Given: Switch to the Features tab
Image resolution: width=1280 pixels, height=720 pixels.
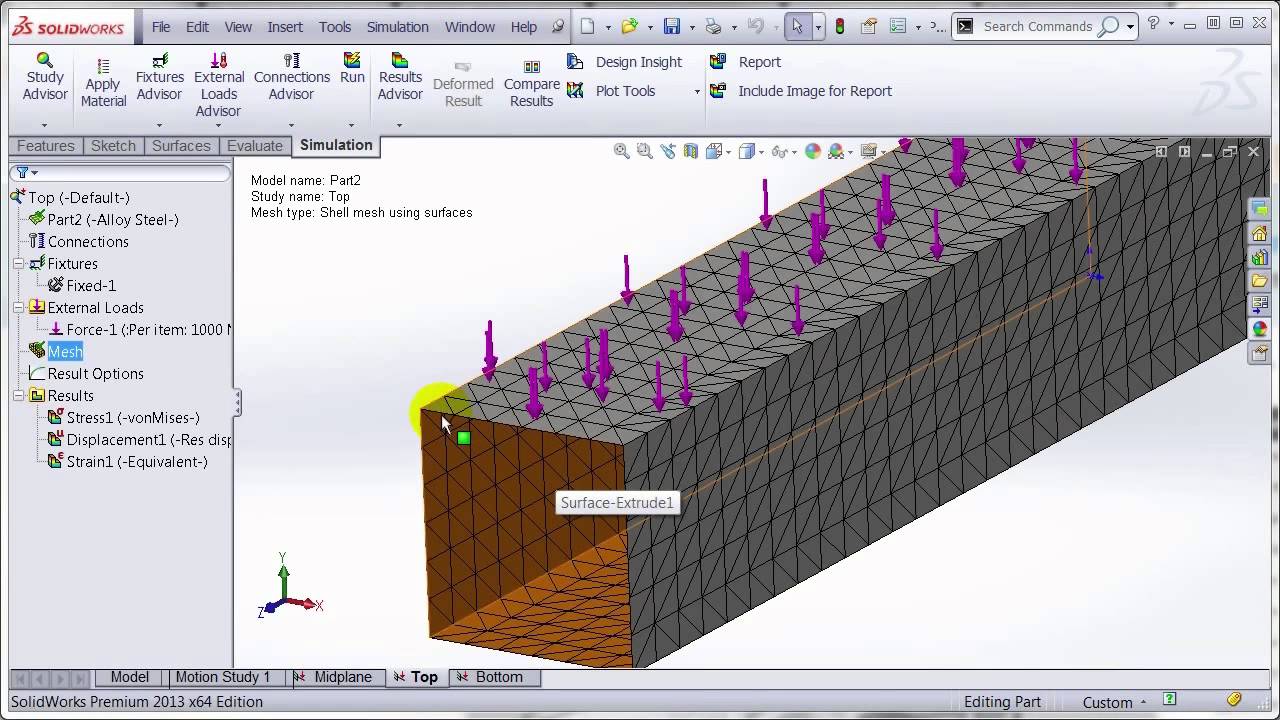Looking at the screenshot, I should click(x=46, y=146).
